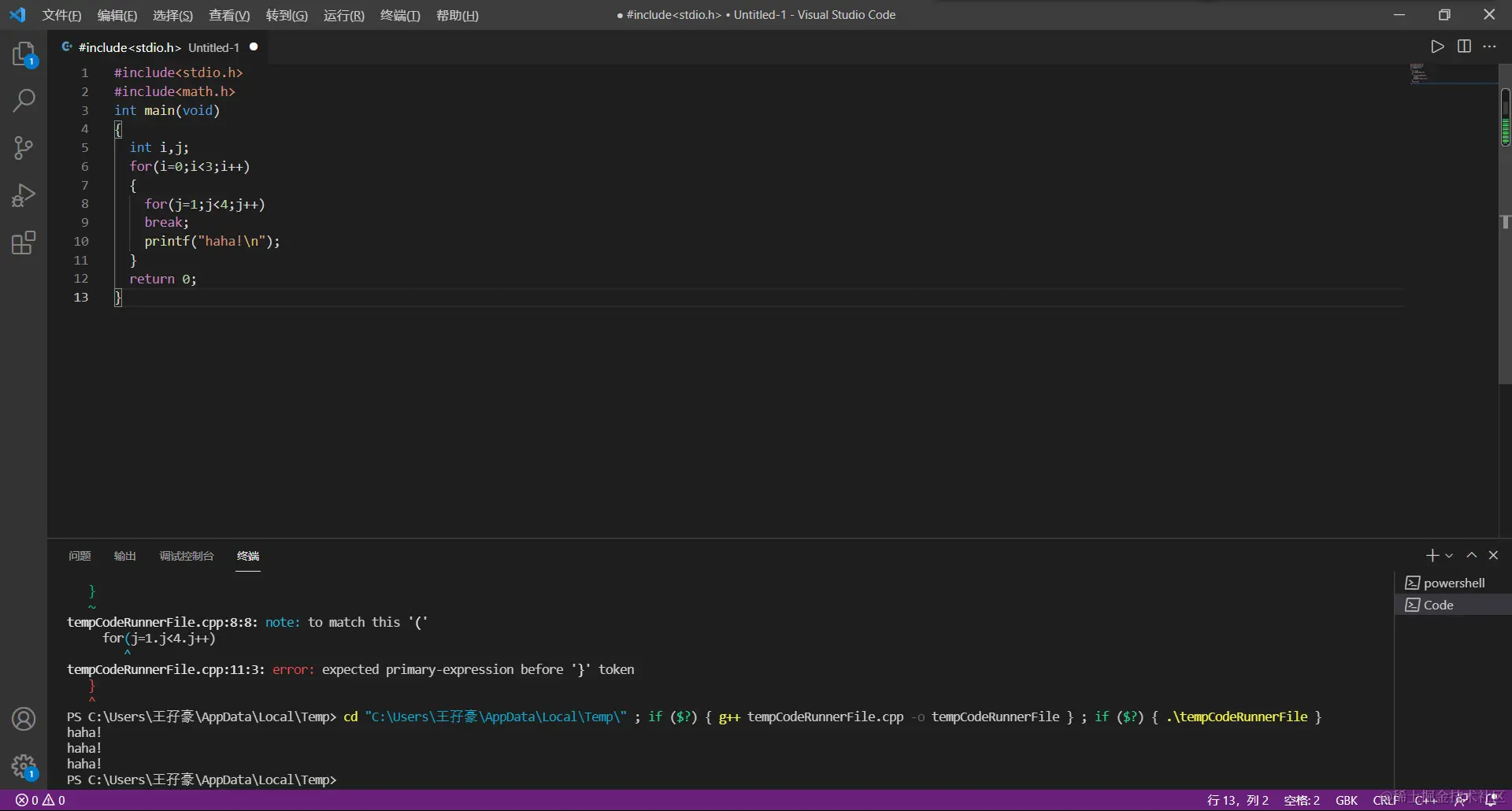Change indentation via 空格: 2
The width and height of the screenshot is (1512, 811).
point(1302,800)
